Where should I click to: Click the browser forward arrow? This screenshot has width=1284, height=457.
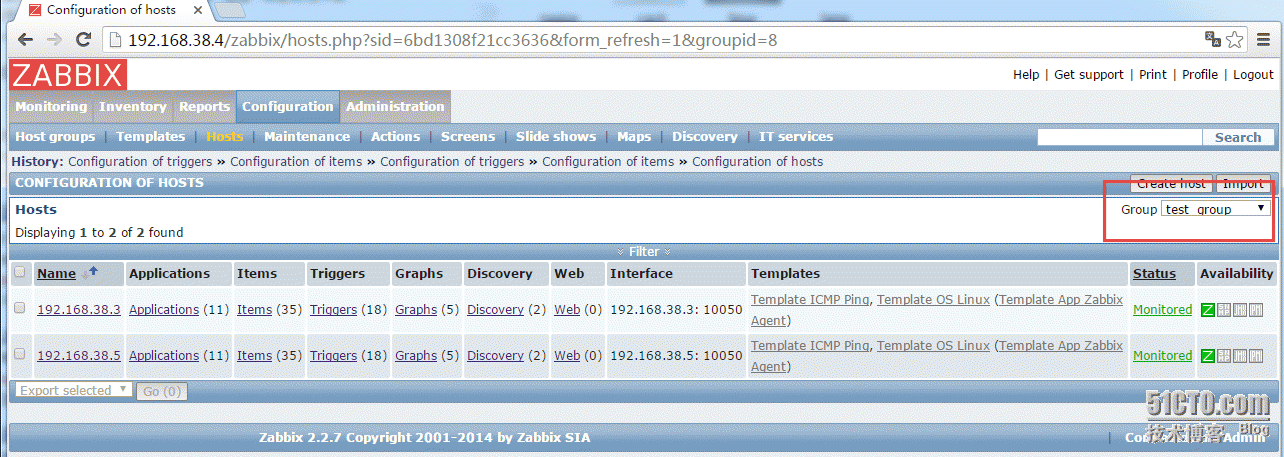pyautogui.click(x=54, y=40)
